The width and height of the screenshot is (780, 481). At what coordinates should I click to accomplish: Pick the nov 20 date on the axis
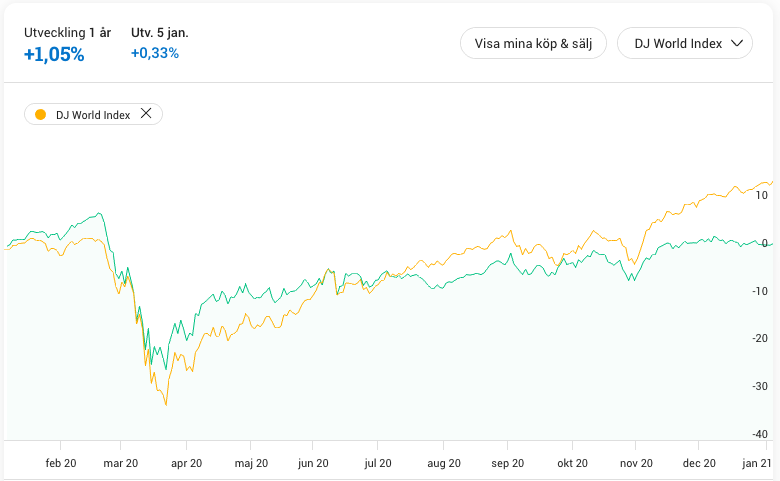(636, 463)
